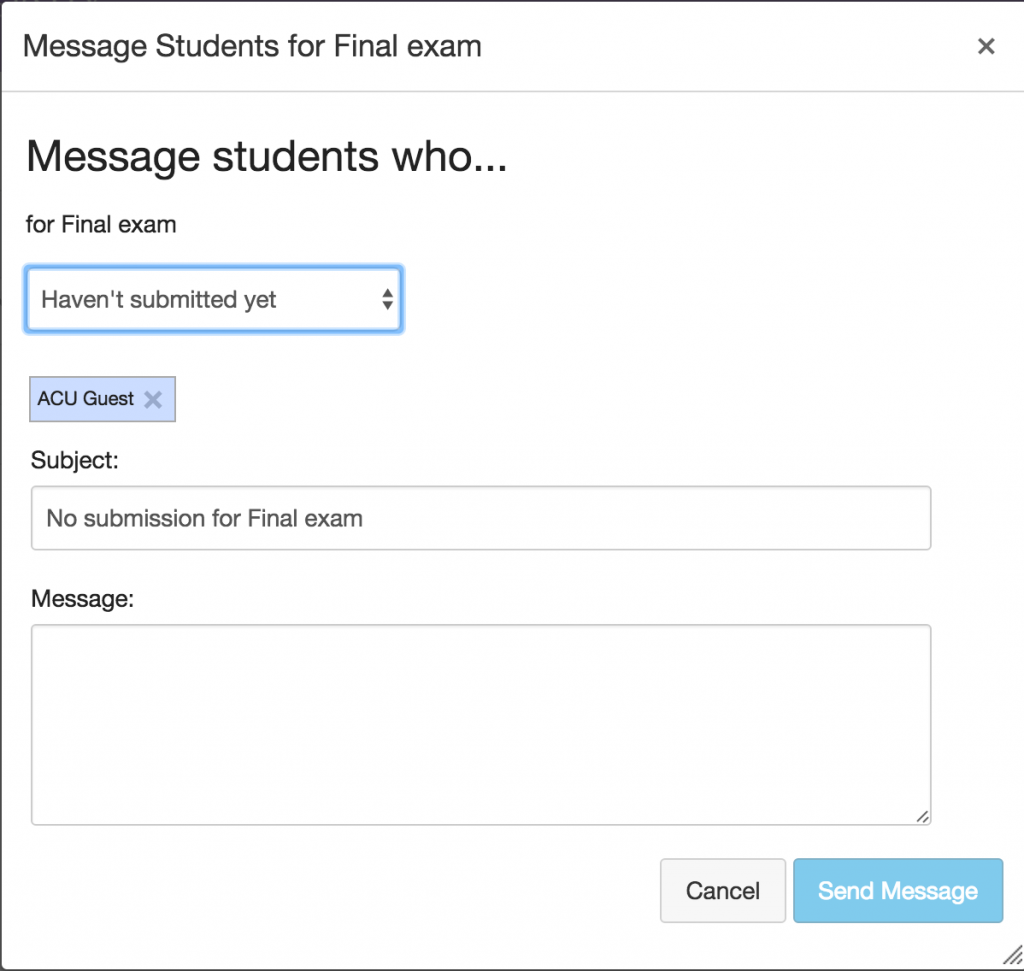This screenshot has width=1024, height=971.
Task: Click the "for Final exam" caption text
Action: tap(101, 224)
